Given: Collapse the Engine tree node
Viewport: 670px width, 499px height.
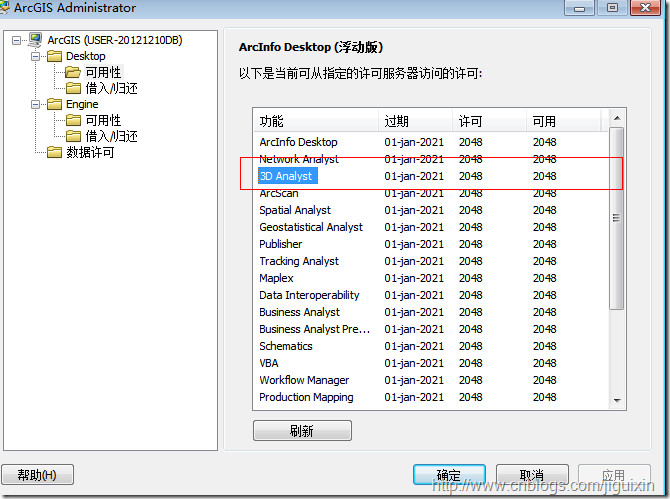Looking at the screenshot, I should click(x=35, y=104).
